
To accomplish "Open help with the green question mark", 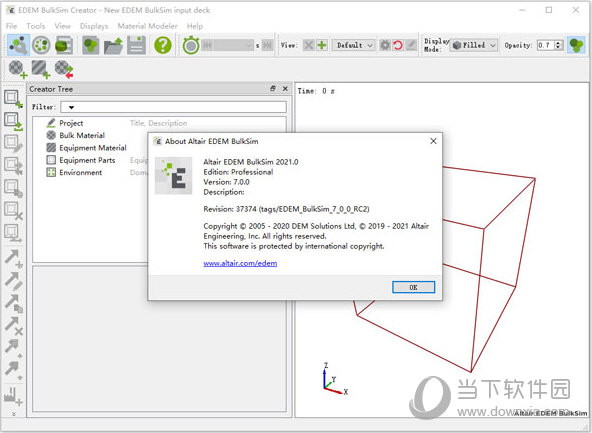I will (x=163, y=45).
